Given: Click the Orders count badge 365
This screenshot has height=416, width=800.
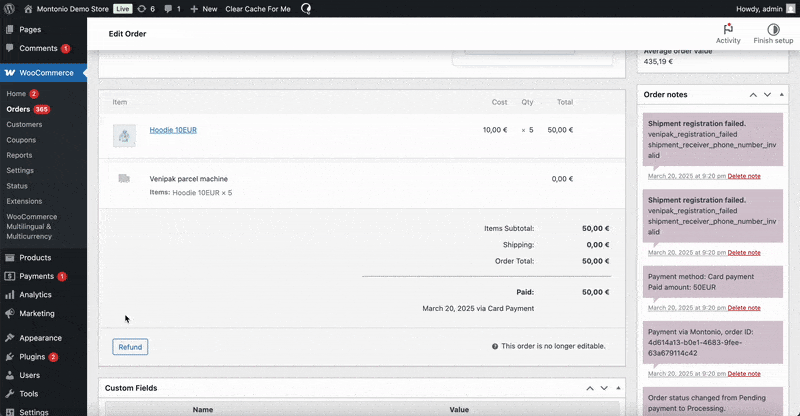Looking at the screenshot, I should click(41, 109).
